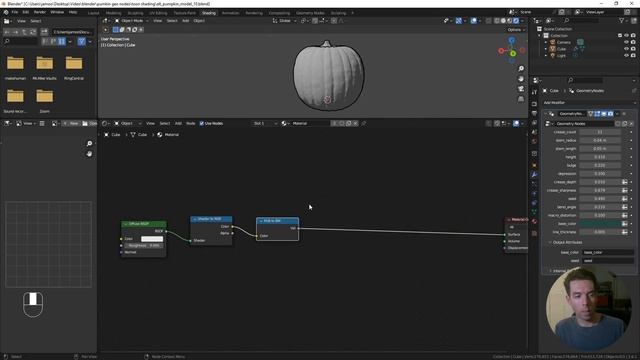Disable Cube in renders camera icon
Image resolution: width=640 pixels, height=360 pixels.
(633, 49)
